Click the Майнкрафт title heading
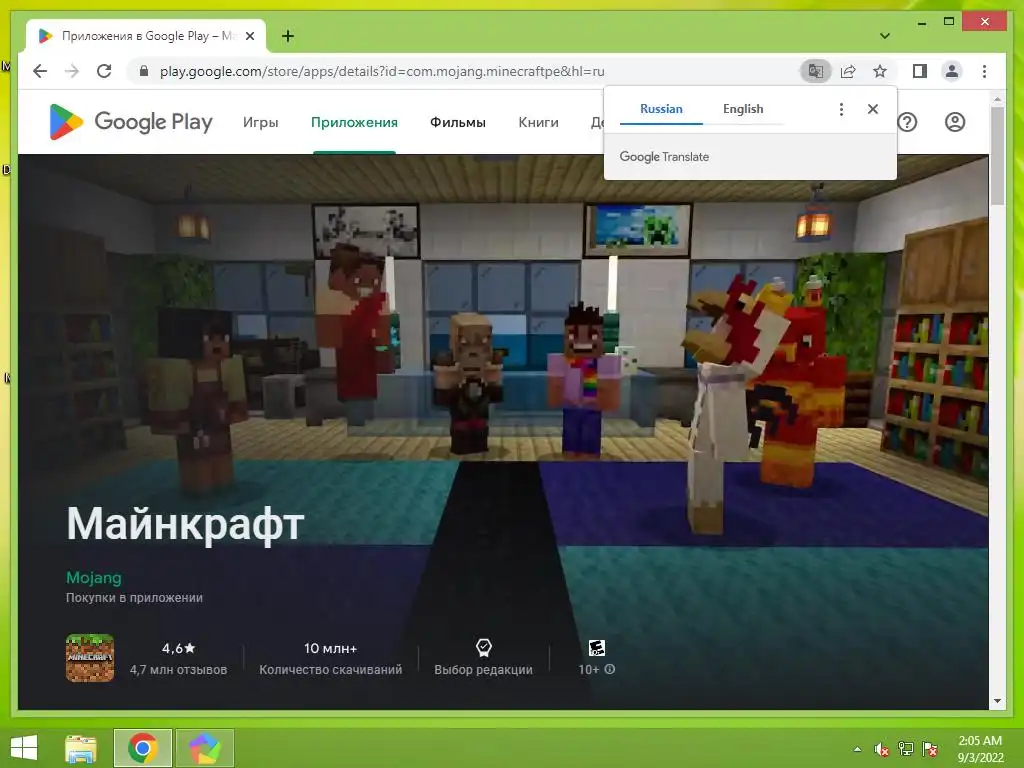 point(185,524)
